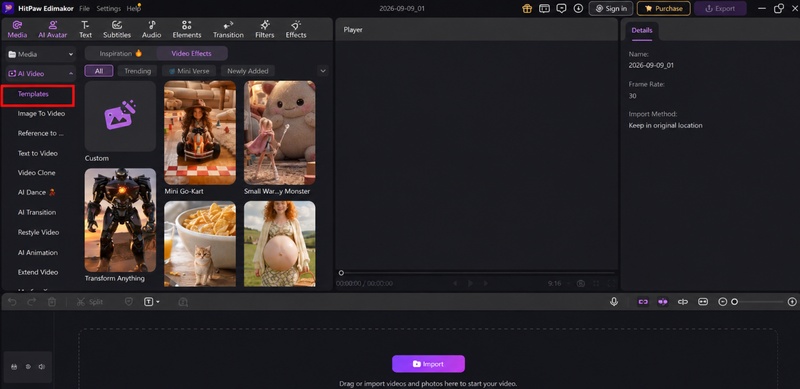Click the Export button
This screenshot has height=389, width=800.
[720, 8]
